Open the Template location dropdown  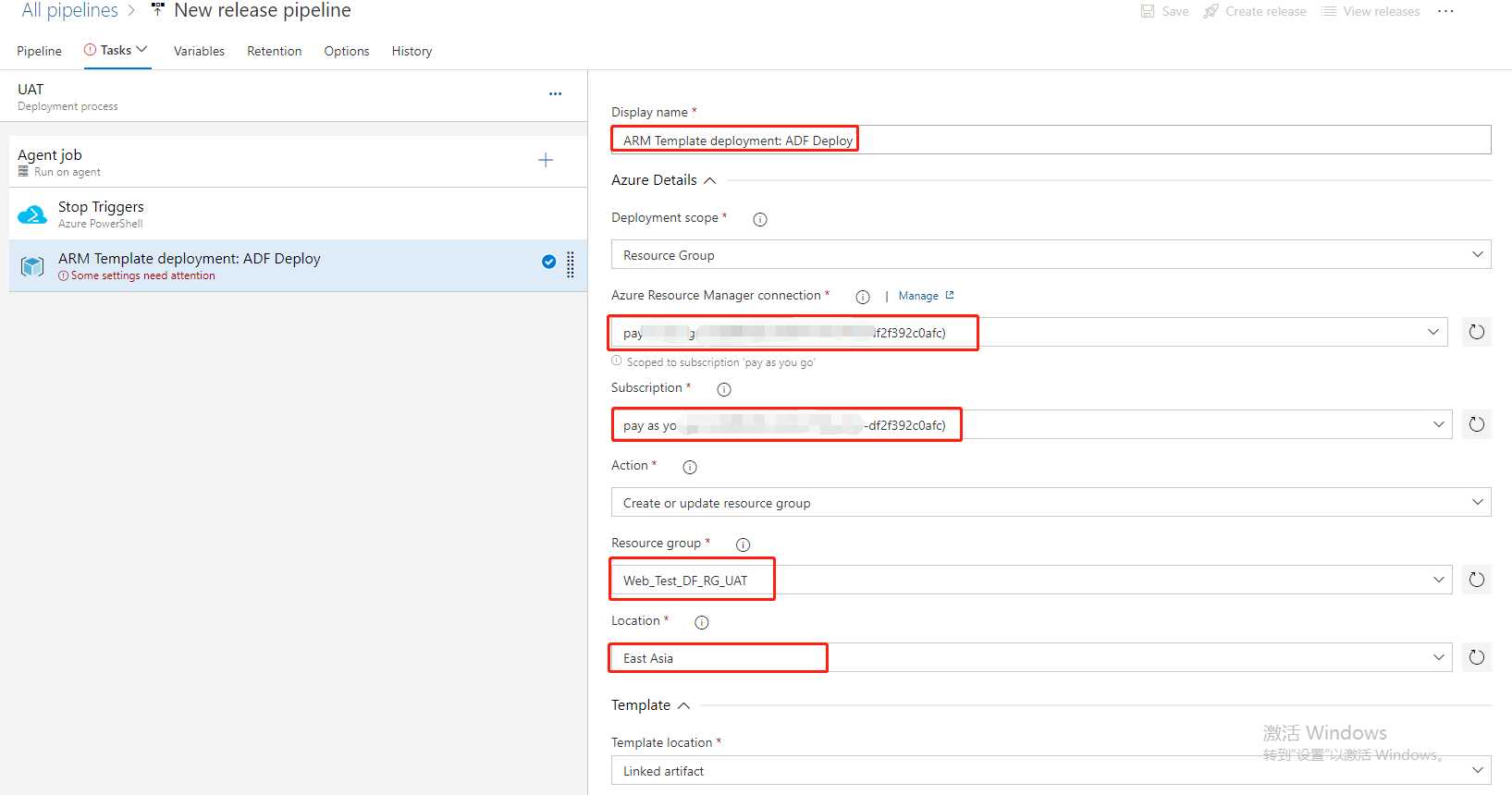coord(1051,771)
